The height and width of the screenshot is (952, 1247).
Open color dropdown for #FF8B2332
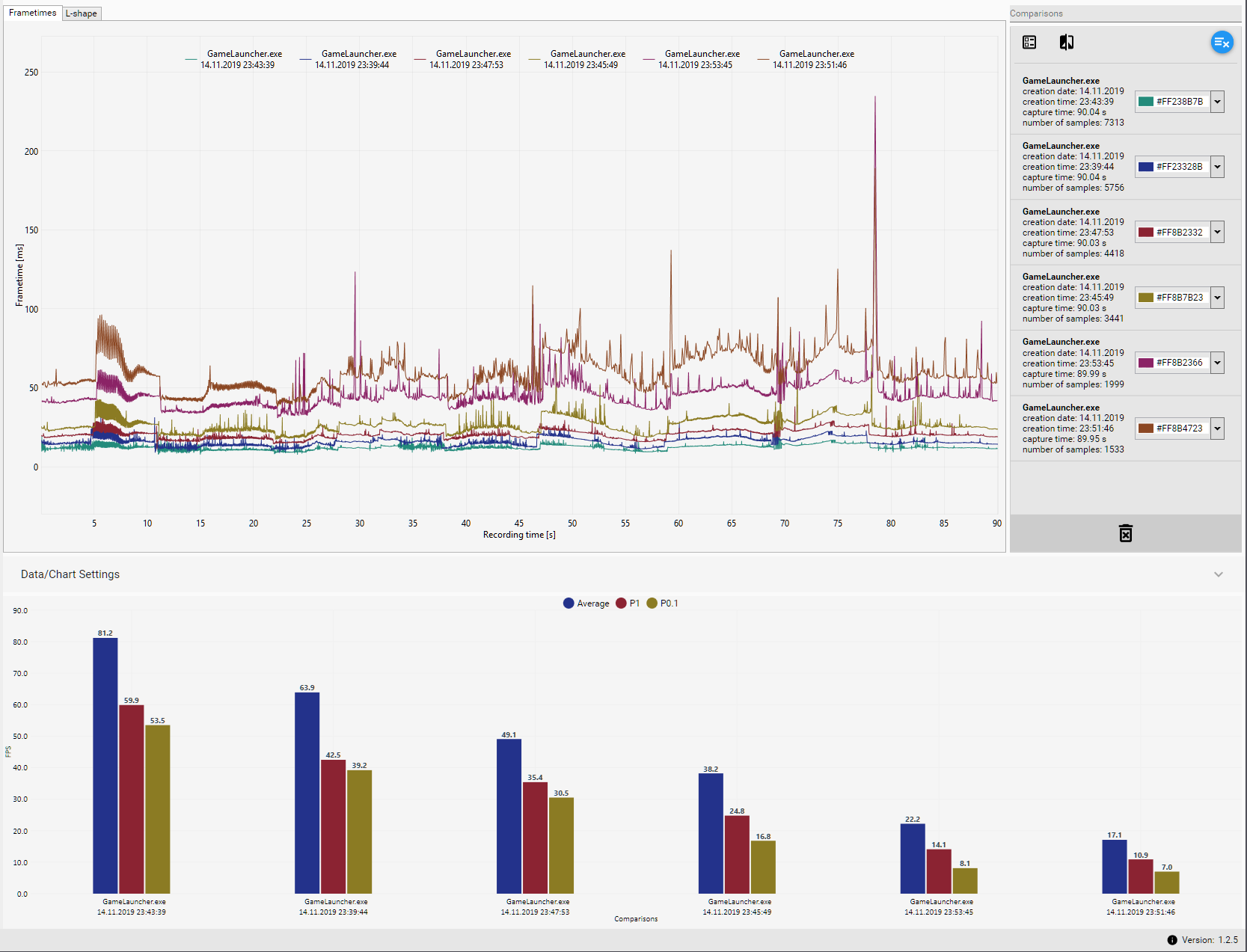point(1218,233)
